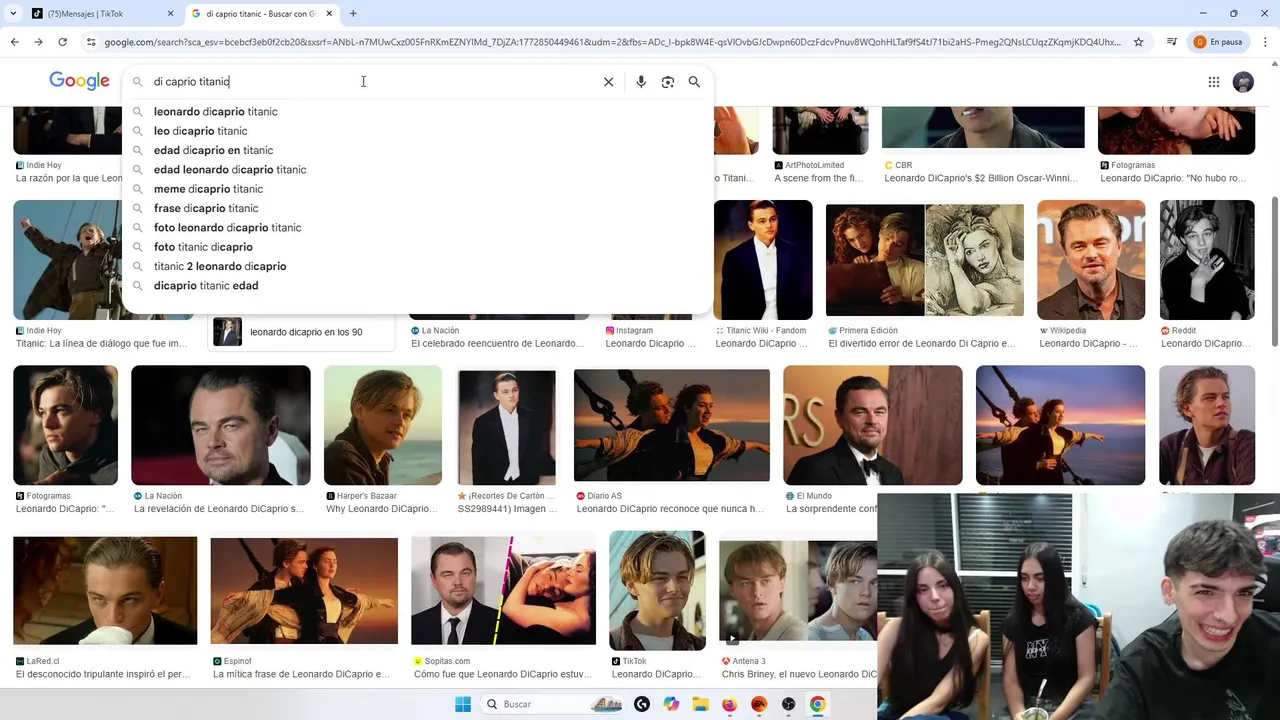The image size is (1280, 720).
Task: Open the Windows Start menu
Action: (x=463, y=704)
